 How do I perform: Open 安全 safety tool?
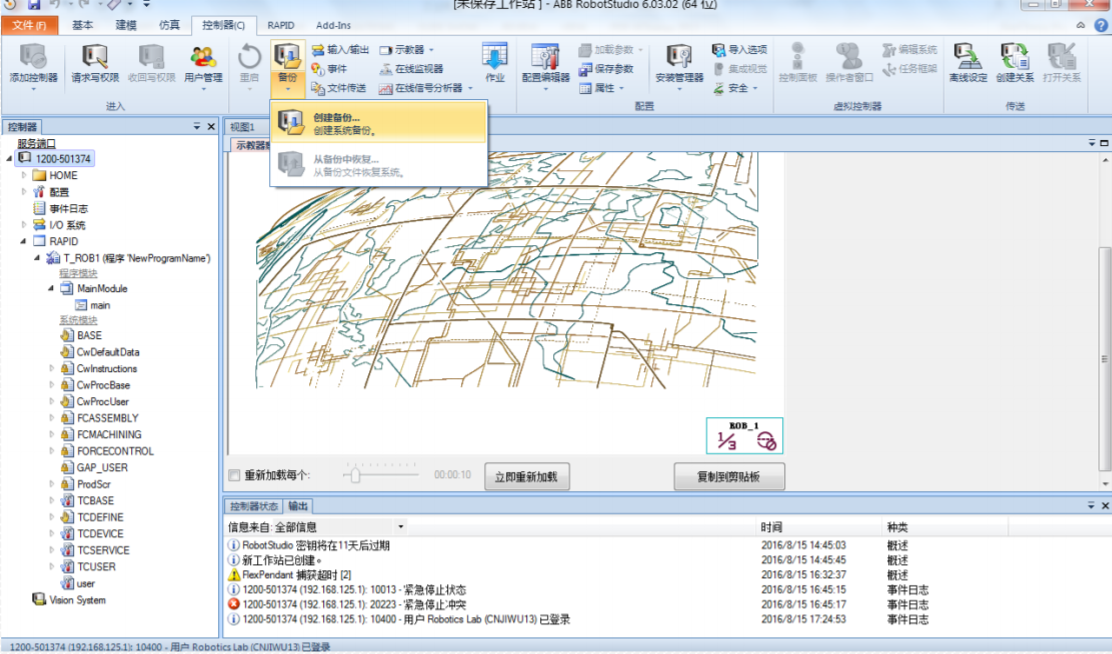point(735,88)
